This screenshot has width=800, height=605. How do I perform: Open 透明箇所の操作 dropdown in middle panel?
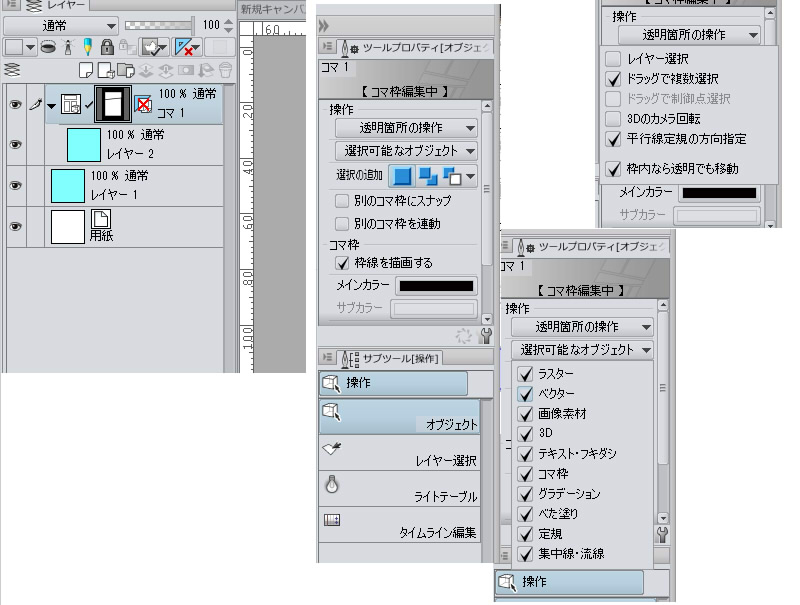click(406, 128)
